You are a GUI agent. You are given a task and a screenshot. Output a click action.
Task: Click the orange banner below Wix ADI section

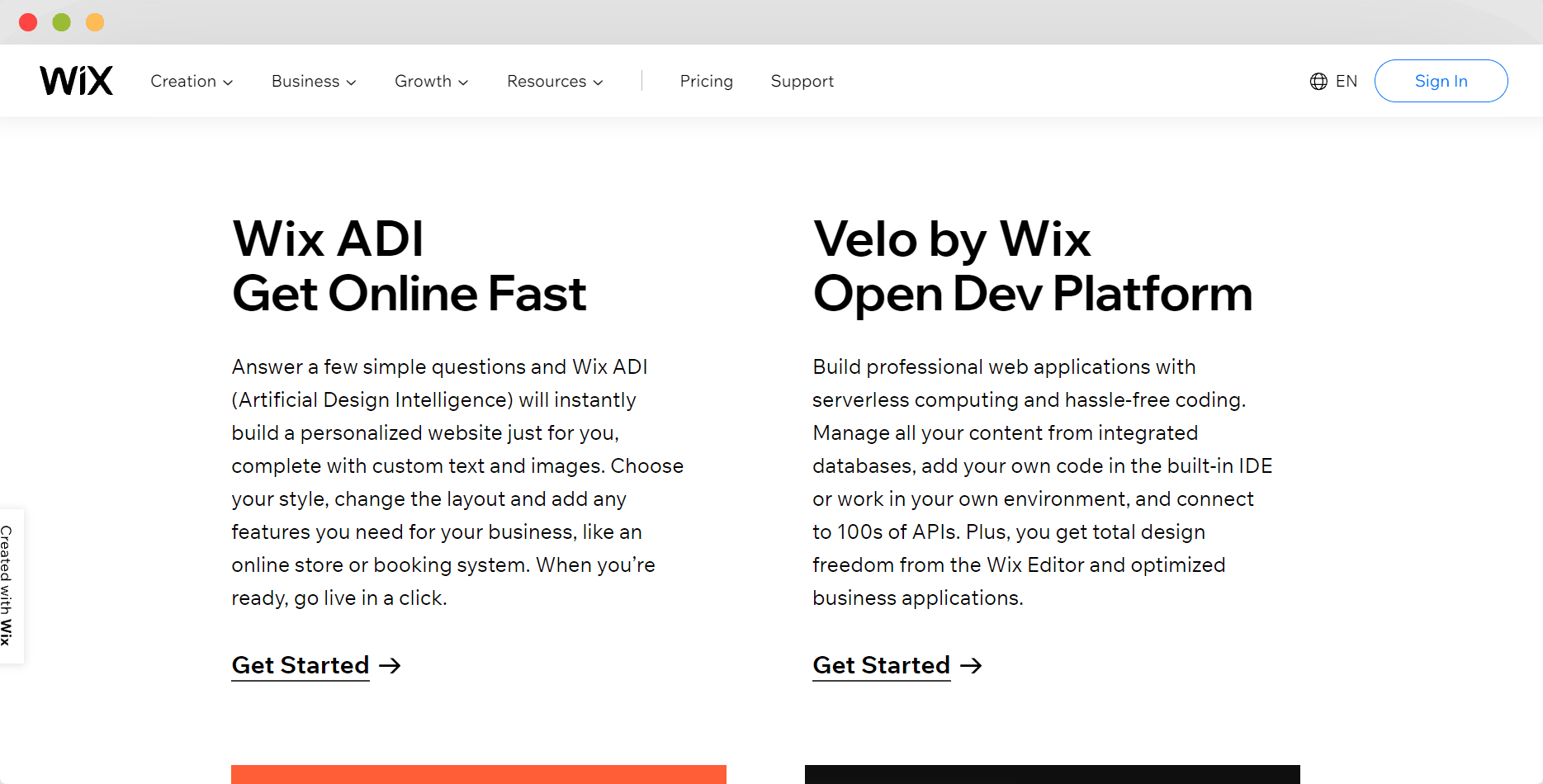tap(479, 774)
